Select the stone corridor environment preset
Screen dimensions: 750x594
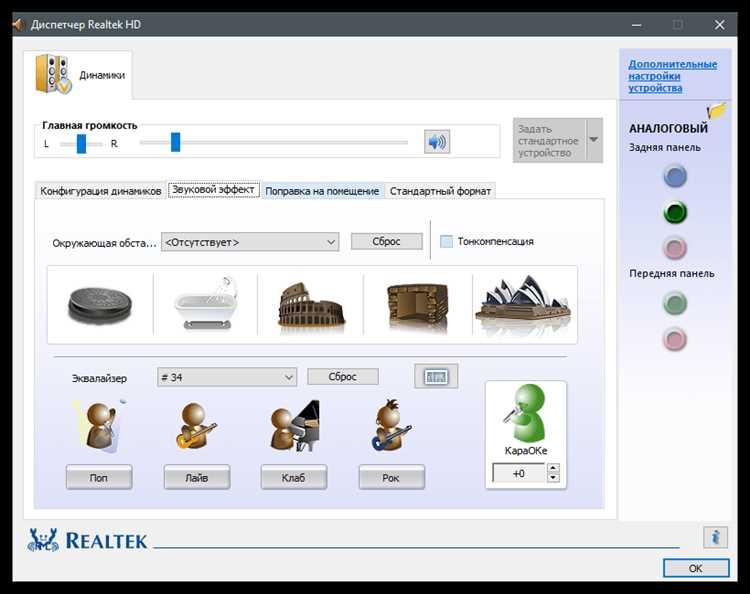[x=418, y=305]
